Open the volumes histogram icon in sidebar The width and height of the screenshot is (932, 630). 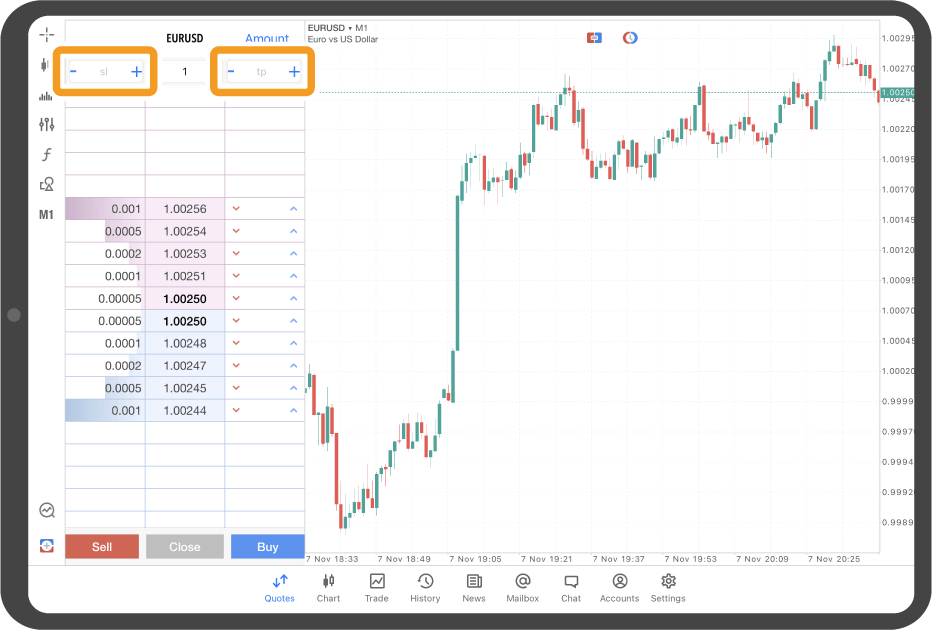click(45, 96)
